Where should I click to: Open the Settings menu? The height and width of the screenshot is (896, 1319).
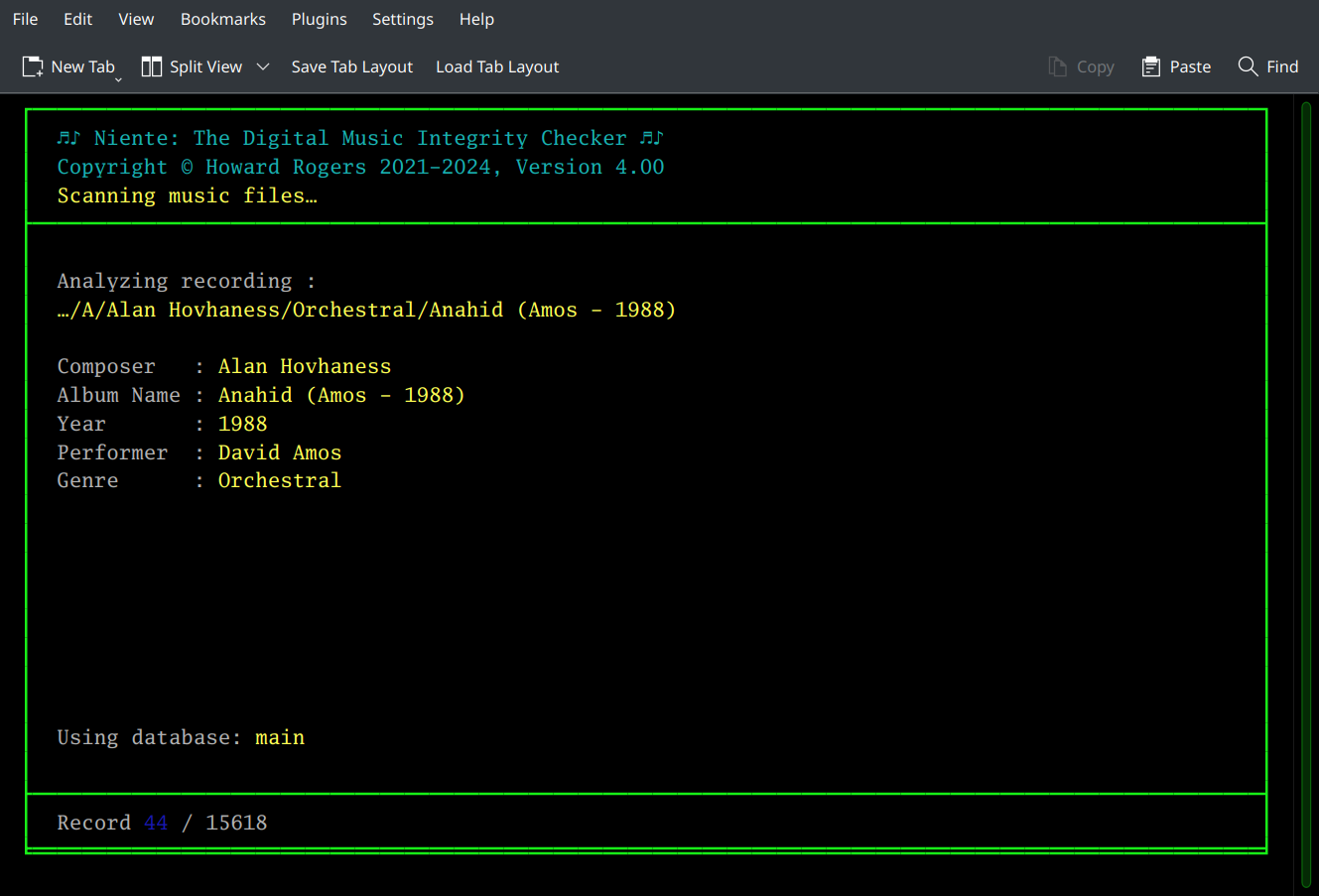(x=403, y=19)
